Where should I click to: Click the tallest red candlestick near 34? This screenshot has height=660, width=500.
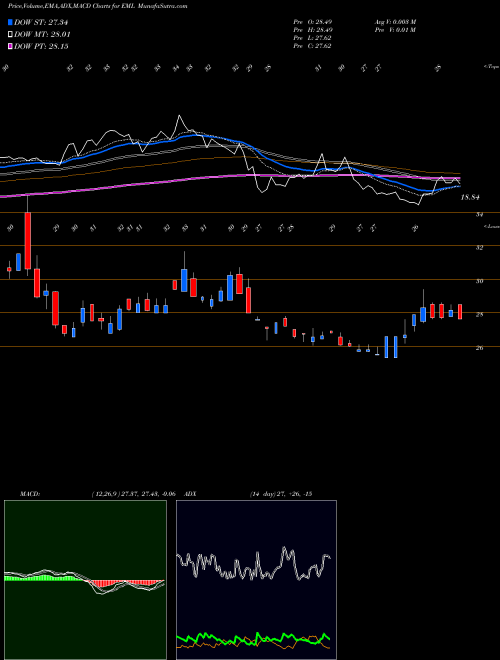coord(28,241)
